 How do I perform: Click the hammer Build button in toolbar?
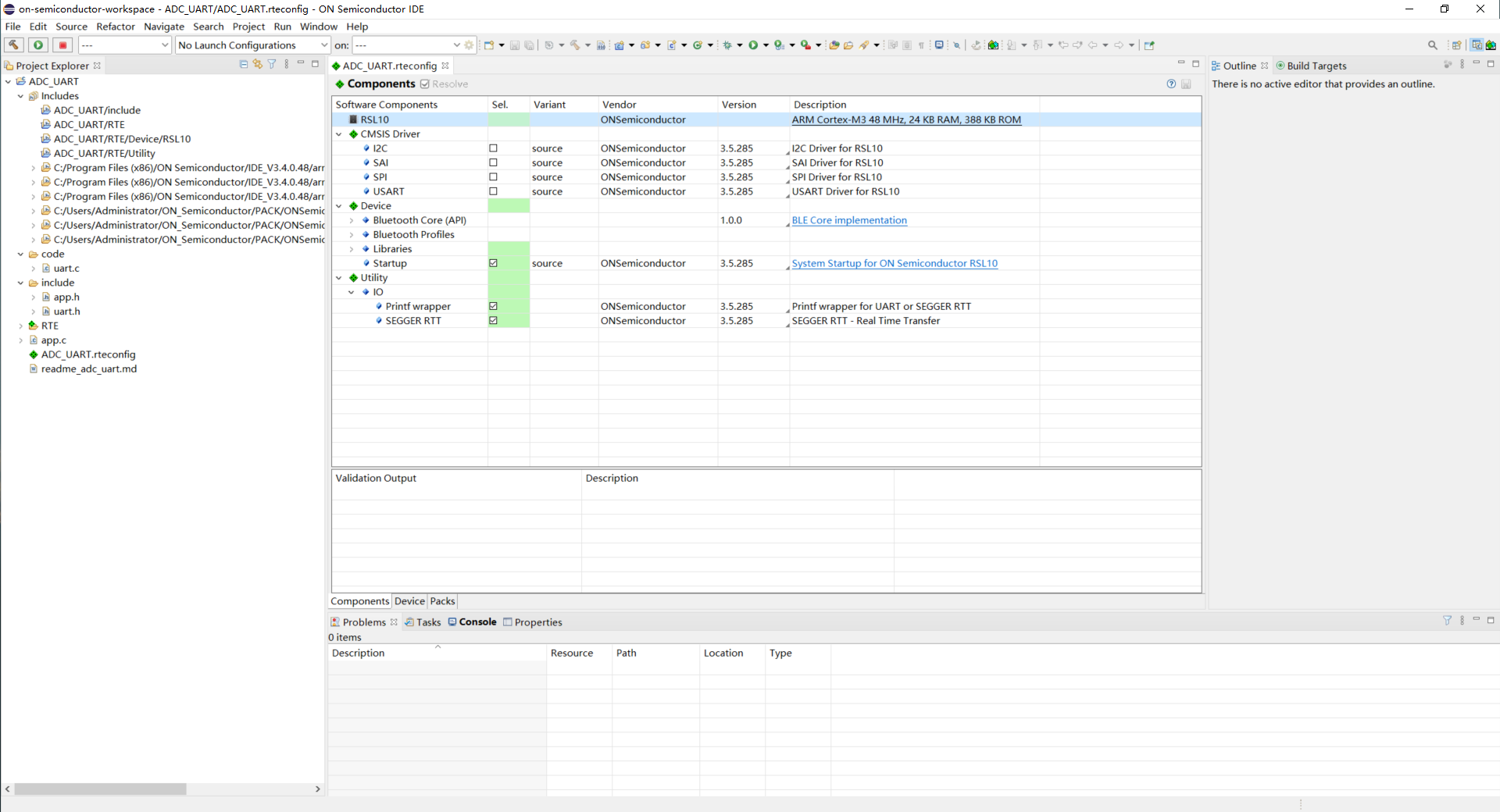pyautogui.click(x=13, y=45)
